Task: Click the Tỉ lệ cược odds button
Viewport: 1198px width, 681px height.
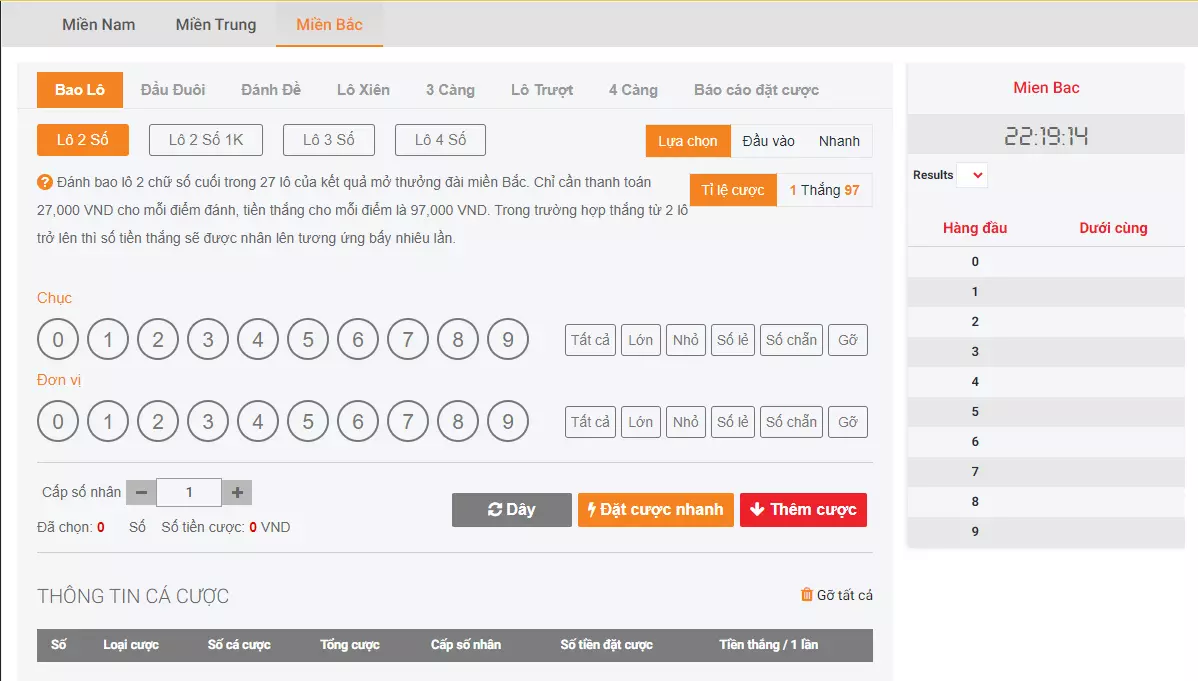Action: click(733, 189)
